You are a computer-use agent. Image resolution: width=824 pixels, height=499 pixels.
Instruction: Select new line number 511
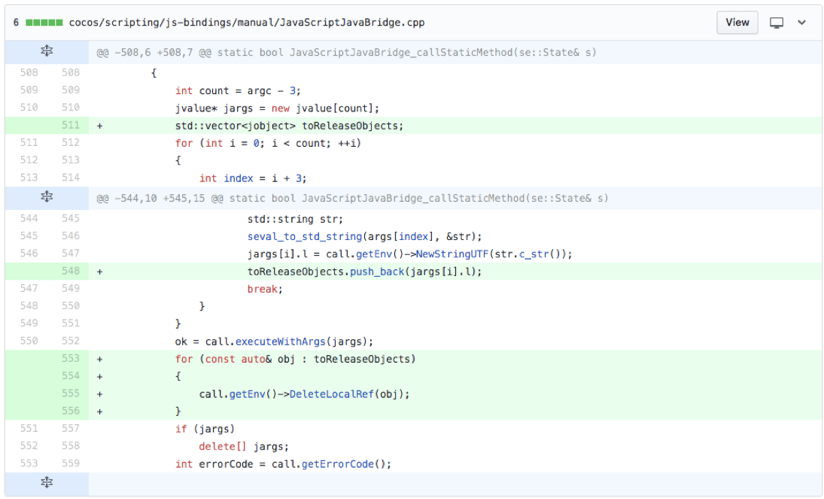[x=69, y=126]
